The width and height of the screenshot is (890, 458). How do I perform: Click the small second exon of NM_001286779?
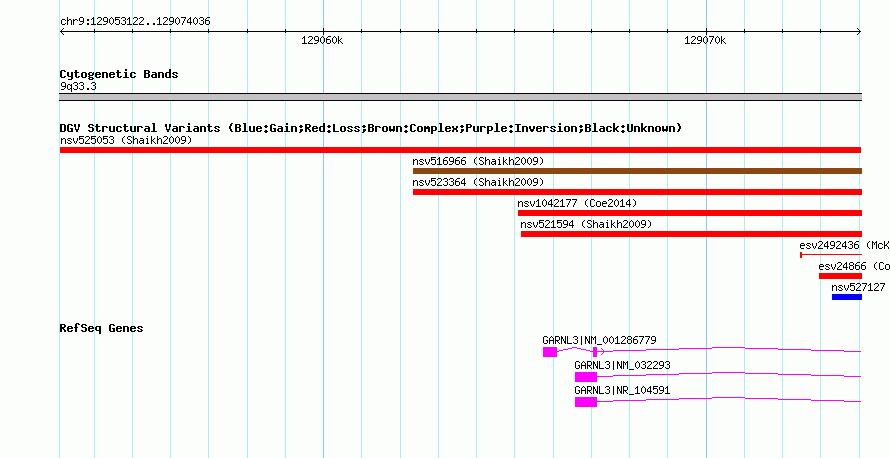coord(595,352)
